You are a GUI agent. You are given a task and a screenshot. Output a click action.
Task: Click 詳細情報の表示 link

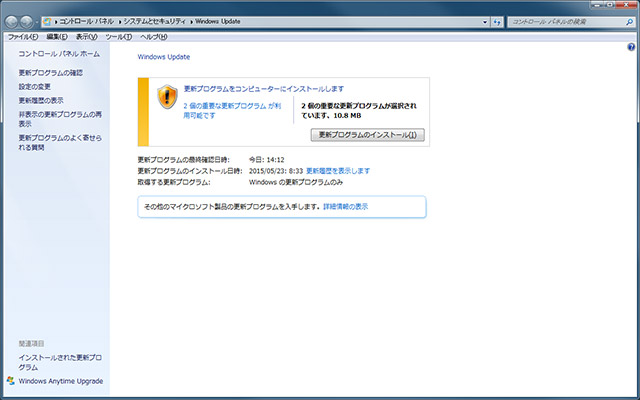point(345,206)
